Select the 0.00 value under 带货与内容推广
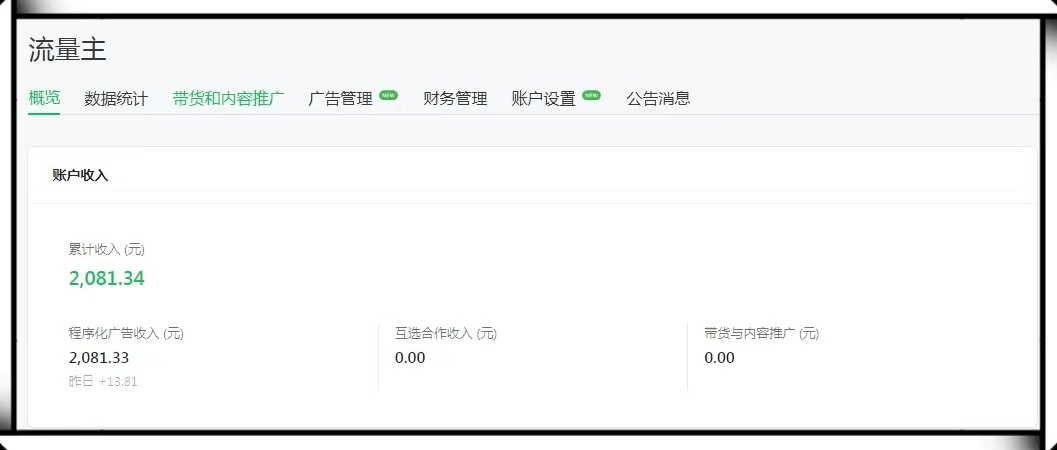 tap(719, 357)
